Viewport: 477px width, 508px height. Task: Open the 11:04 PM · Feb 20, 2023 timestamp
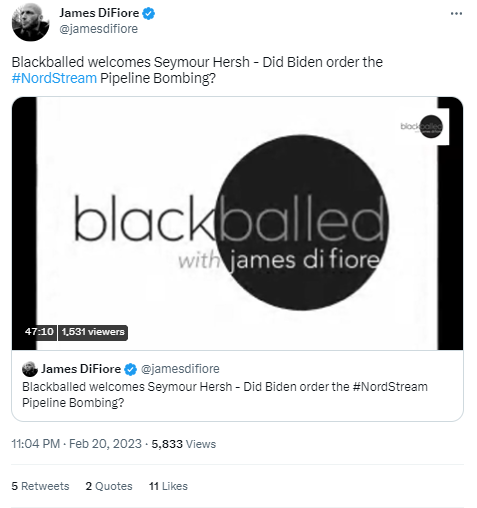(x=77, y=444)
